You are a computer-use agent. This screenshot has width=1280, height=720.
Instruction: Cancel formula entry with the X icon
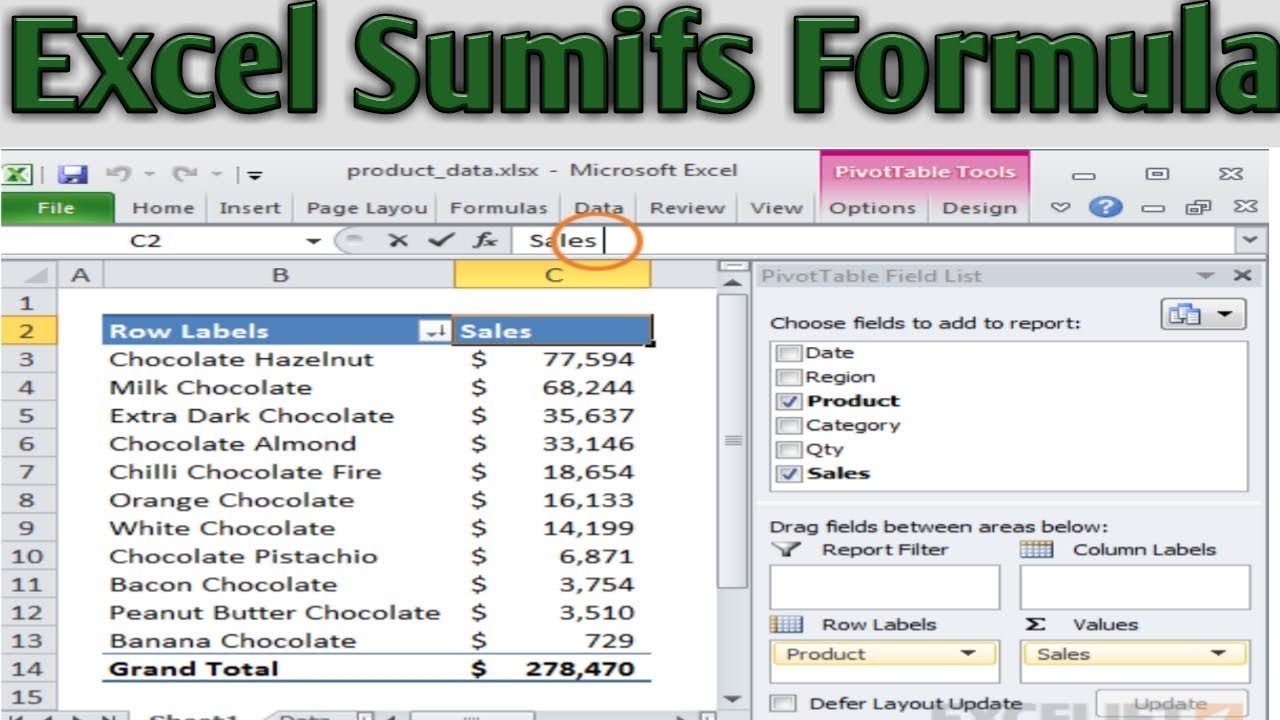click(x=398, y=240)
